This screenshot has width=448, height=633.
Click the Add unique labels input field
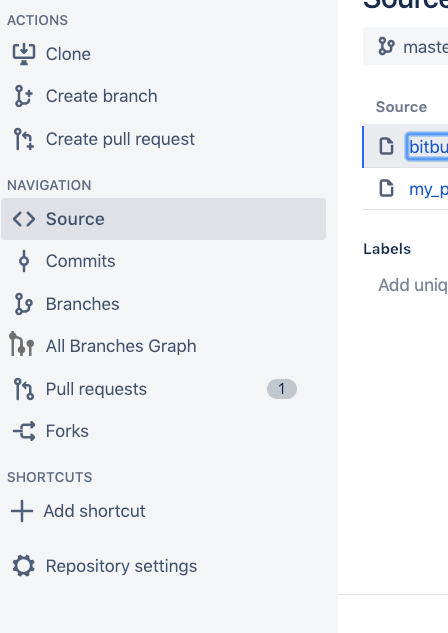click(412, 285)
